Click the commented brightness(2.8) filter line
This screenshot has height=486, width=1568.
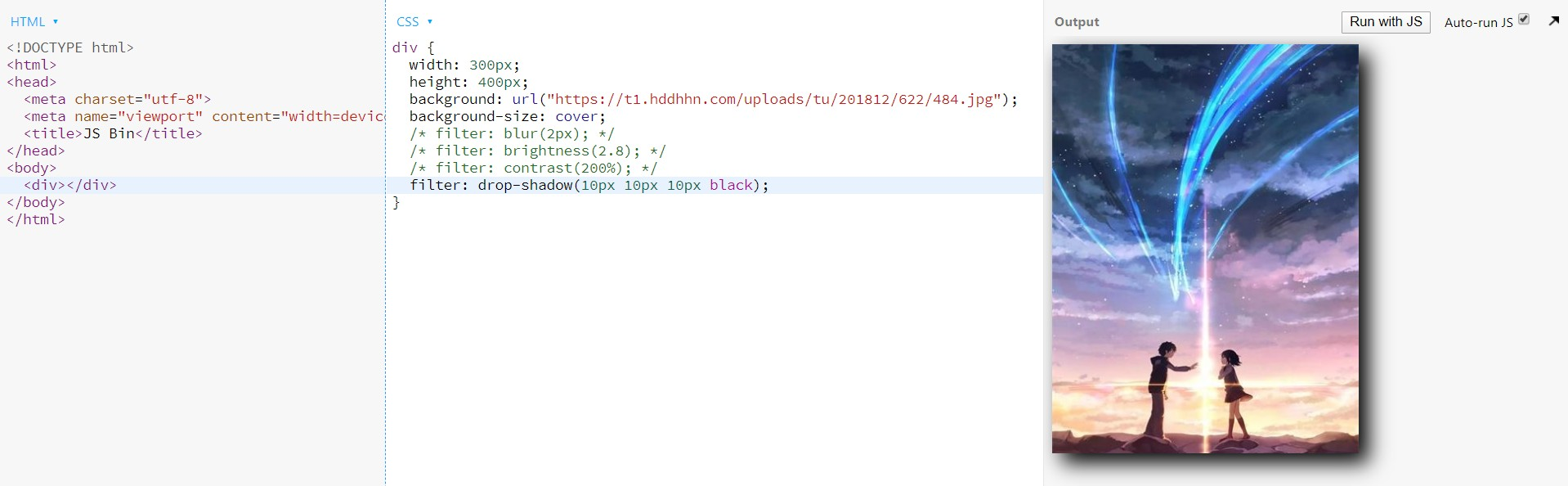[538, 151]
